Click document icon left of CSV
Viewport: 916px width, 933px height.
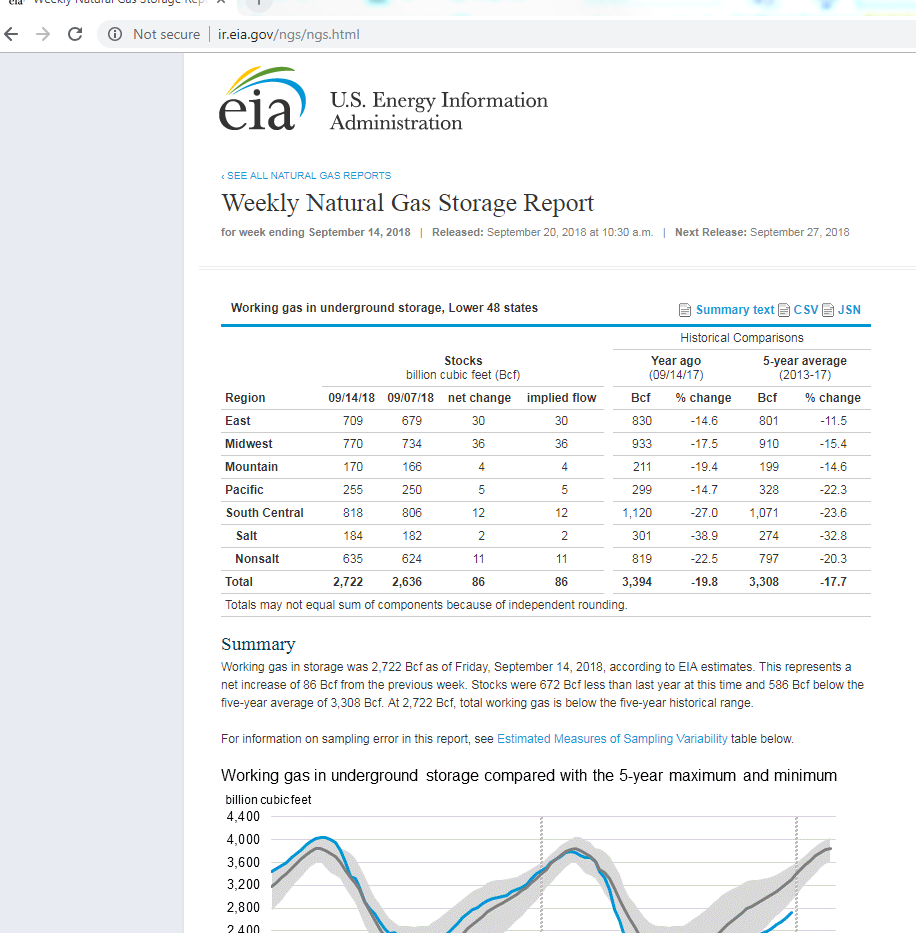click(784, 310)
